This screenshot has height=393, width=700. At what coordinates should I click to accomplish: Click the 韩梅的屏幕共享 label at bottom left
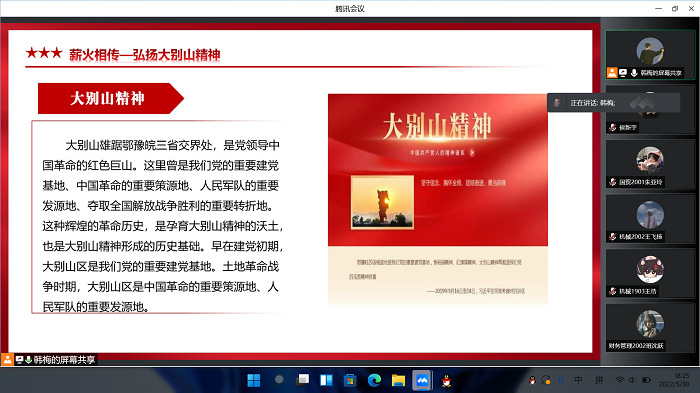point(64,360)
